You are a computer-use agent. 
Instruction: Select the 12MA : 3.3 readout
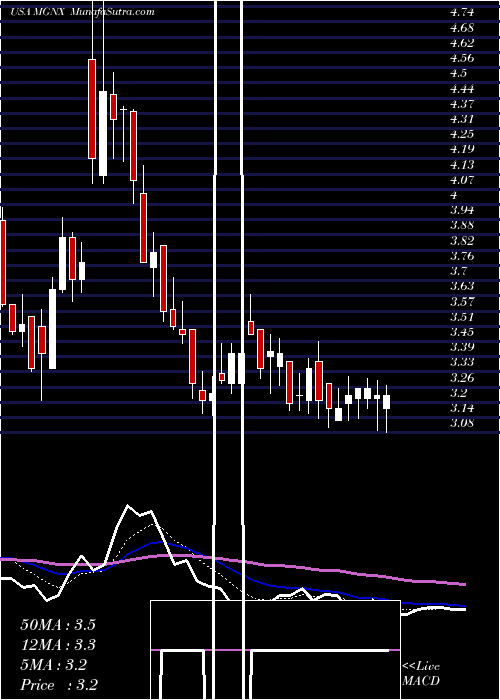tap(58, 645)
